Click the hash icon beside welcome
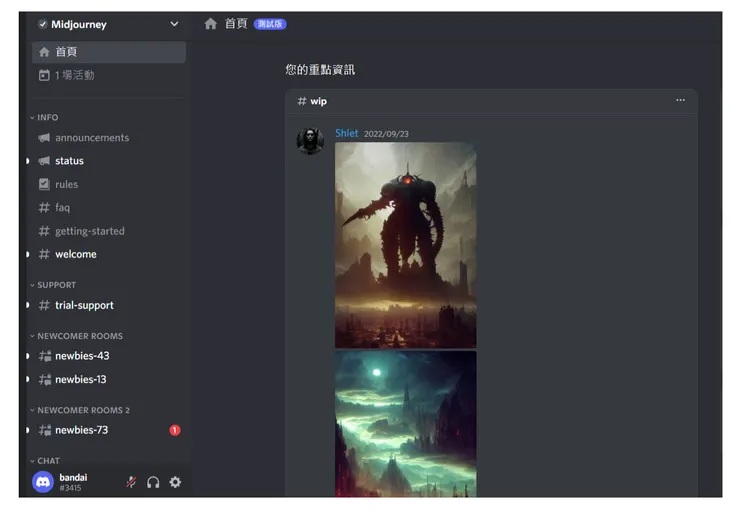 tap(44, 254)
